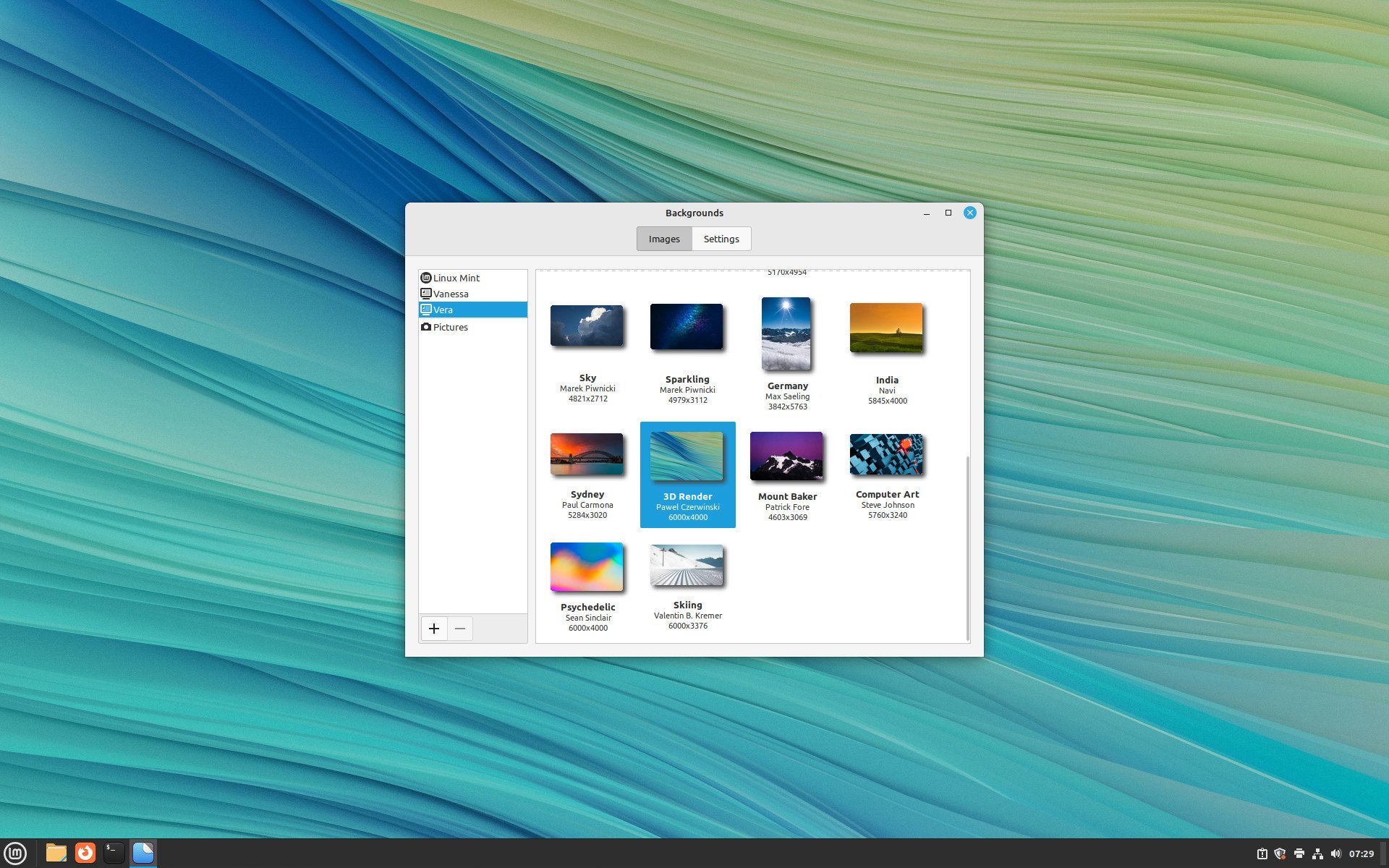
Task: Click the volume icon in the system tray
Action: click(1335, 852)
